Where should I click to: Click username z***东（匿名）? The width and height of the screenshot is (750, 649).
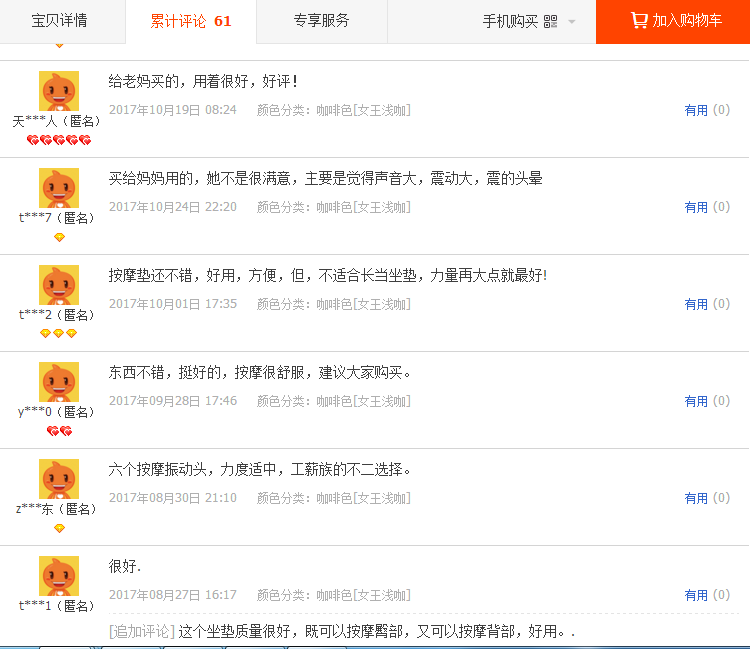tap(56, 510)
